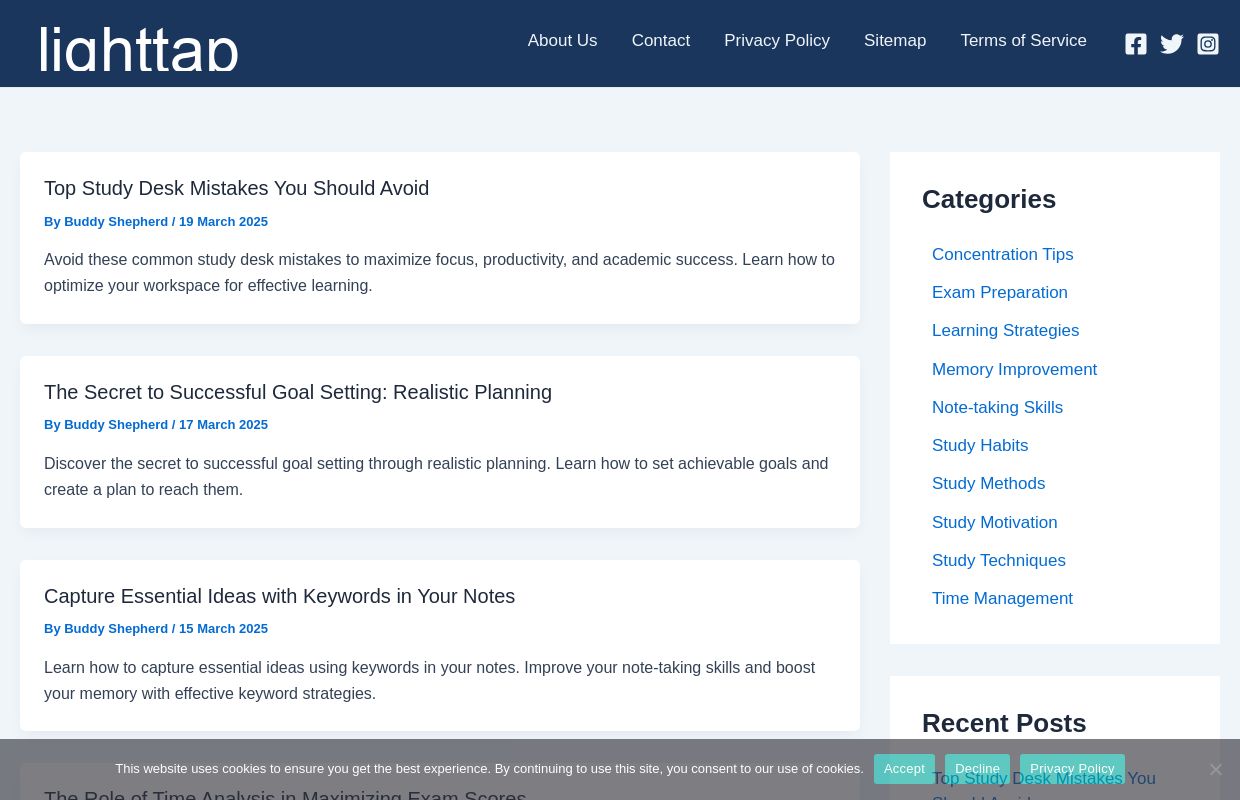Open the Contact menu item

click(x=661, y=41)
